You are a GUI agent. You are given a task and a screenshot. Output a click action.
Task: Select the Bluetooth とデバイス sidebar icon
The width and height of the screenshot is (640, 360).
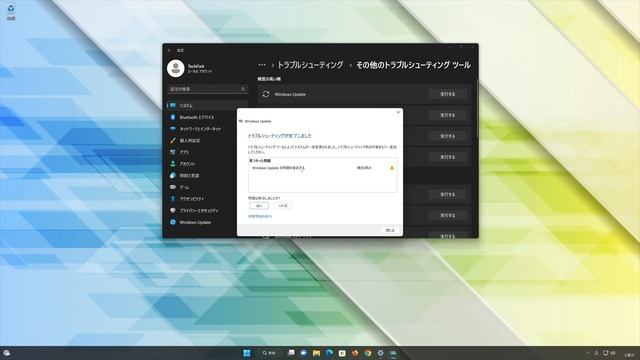click(173, 117)
